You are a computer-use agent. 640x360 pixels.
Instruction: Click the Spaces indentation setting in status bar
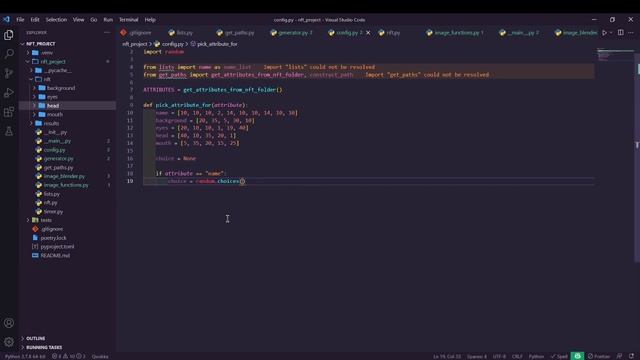click(476, 356)
